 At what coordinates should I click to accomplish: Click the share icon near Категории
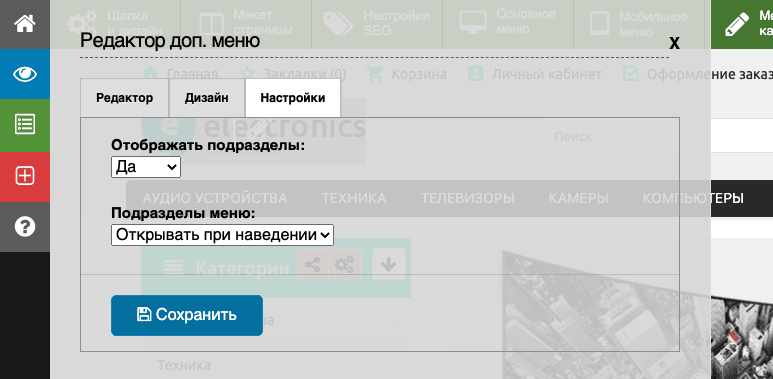tap(312, 265)
